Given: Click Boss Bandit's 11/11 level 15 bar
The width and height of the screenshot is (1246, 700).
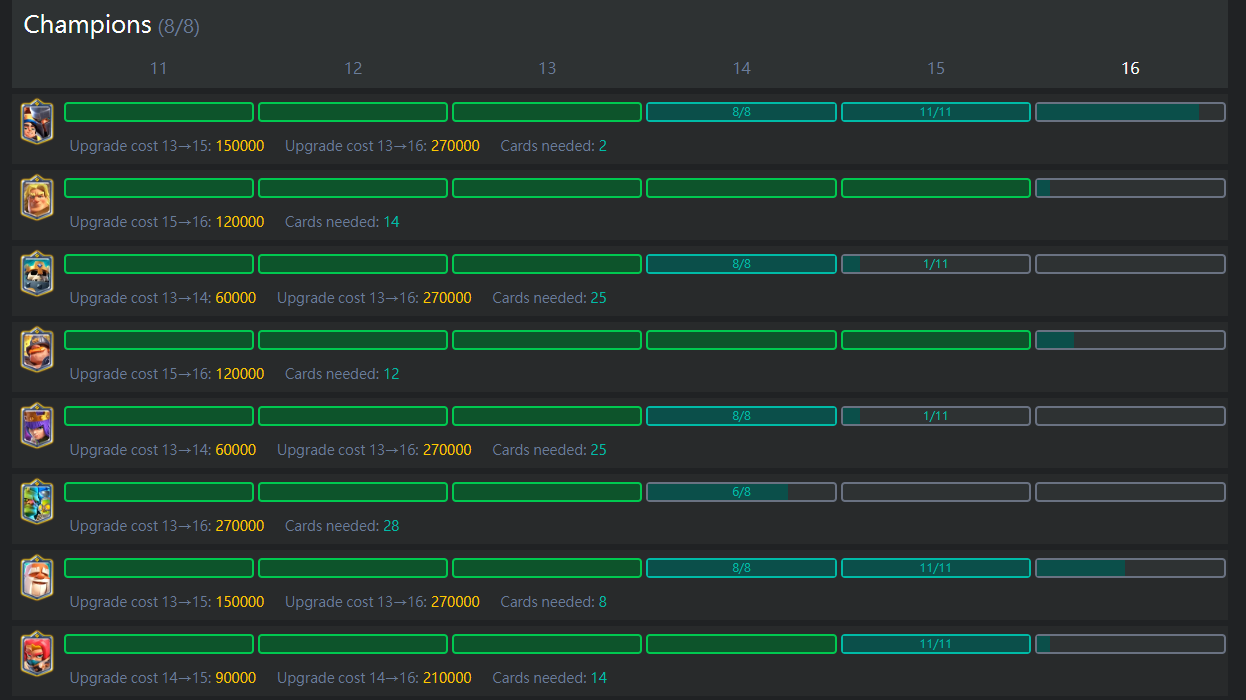Looking at the screenshot, I should tap(935, 644).
